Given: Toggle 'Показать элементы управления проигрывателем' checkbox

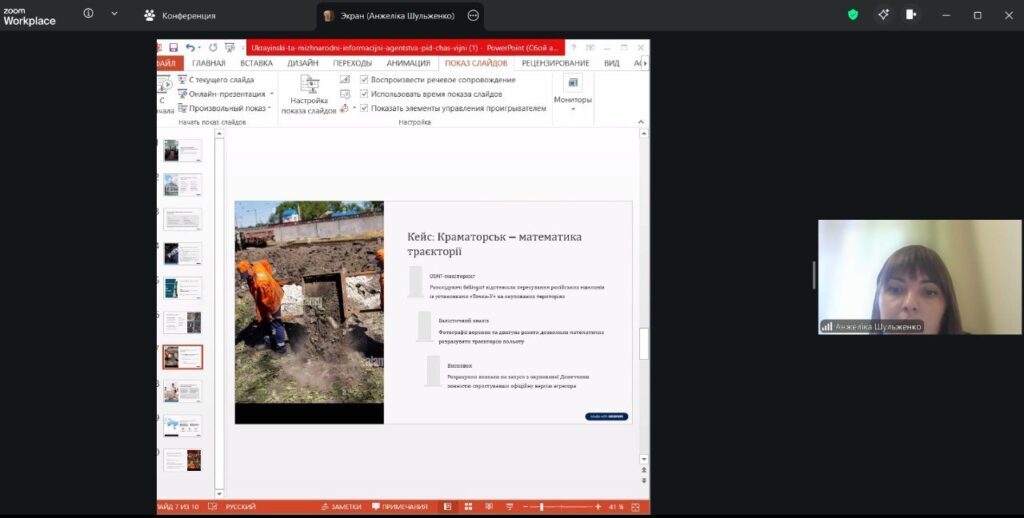Looking at the screenshot, I should click(x=364, y=108).
